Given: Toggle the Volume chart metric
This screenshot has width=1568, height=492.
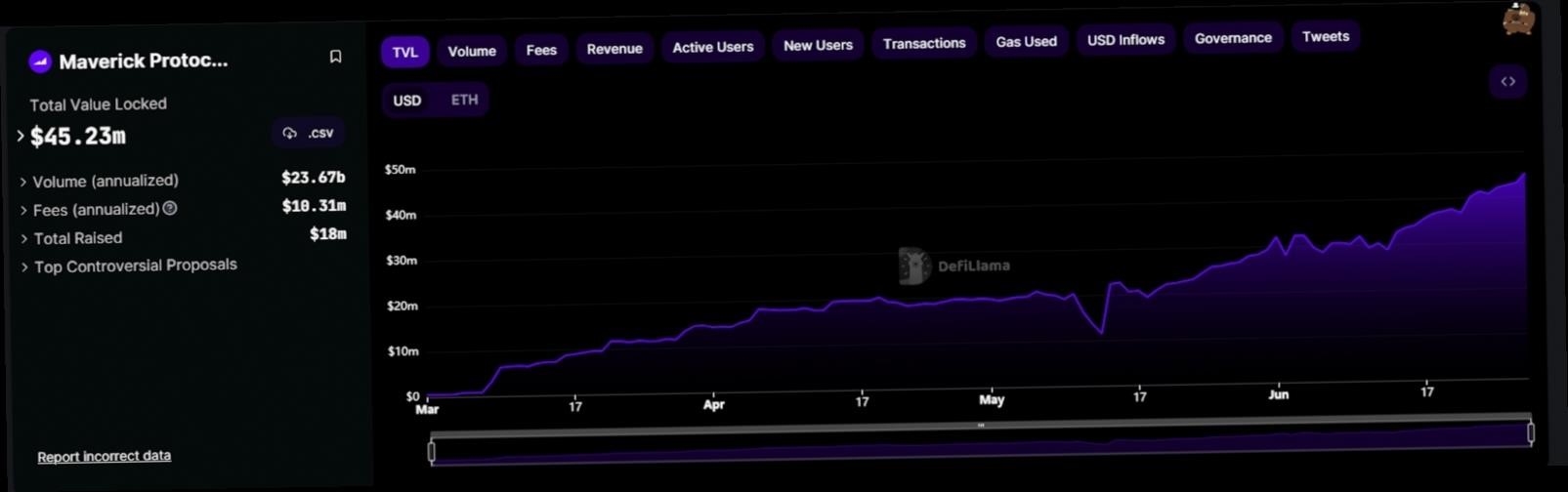Looking at the screenshot, I should point(472,51).
